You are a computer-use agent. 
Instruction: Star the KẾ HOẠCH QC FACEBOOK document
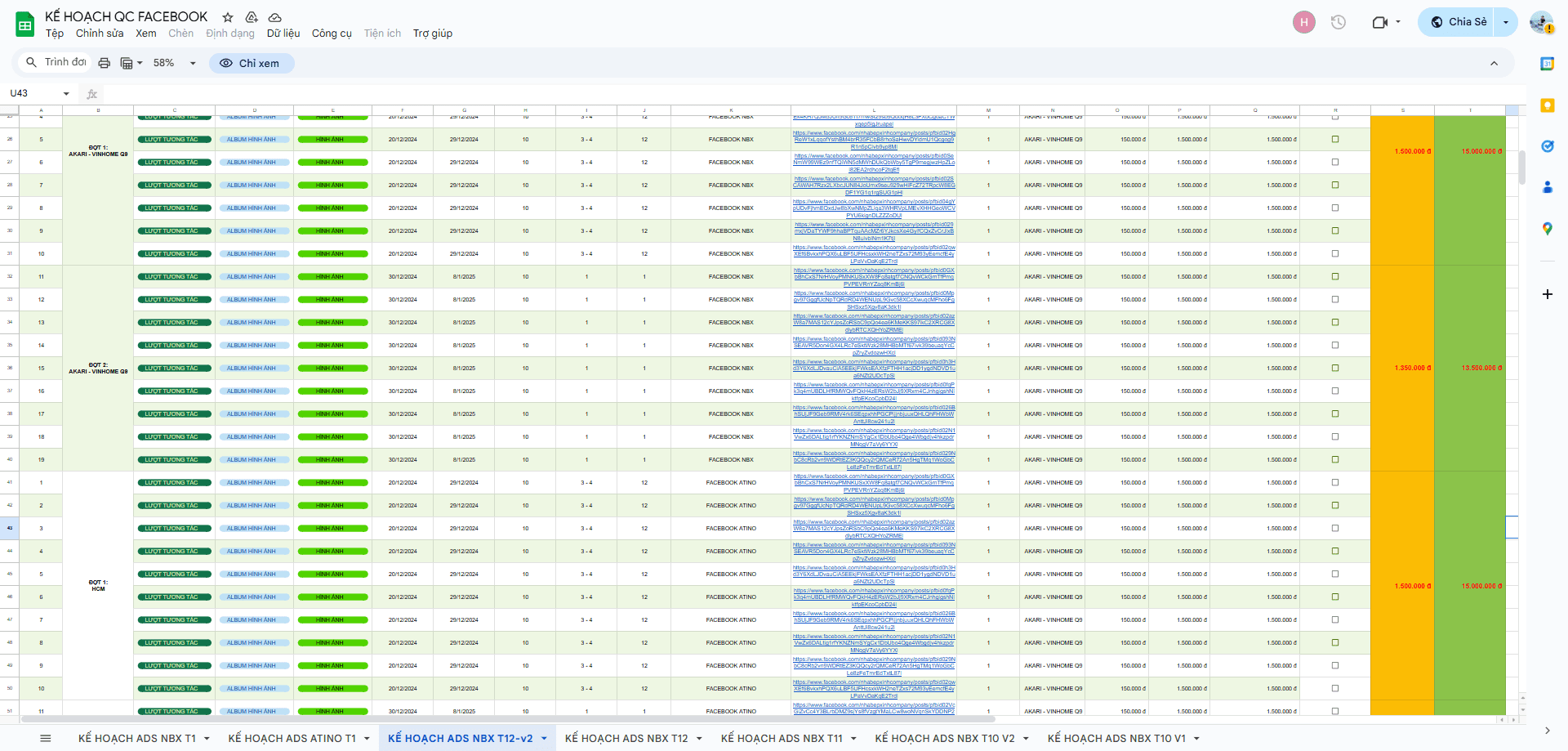tap(228, 17)
